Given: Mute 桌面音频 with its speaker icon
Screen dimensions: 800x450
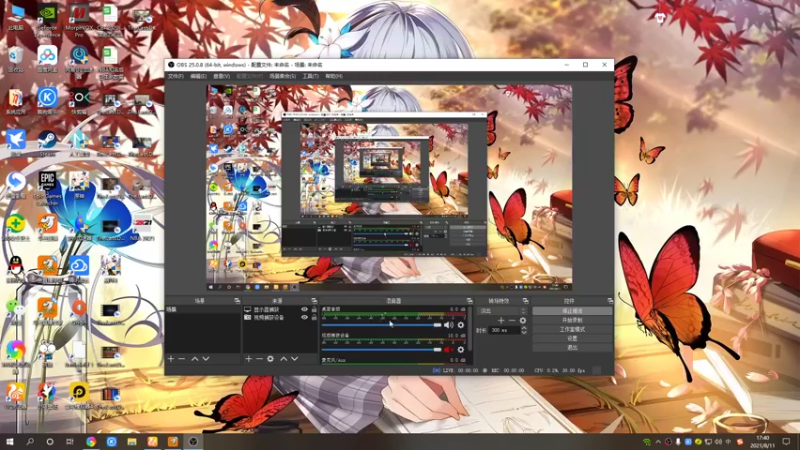Looking at the screenshot, I should click(448, 325).
